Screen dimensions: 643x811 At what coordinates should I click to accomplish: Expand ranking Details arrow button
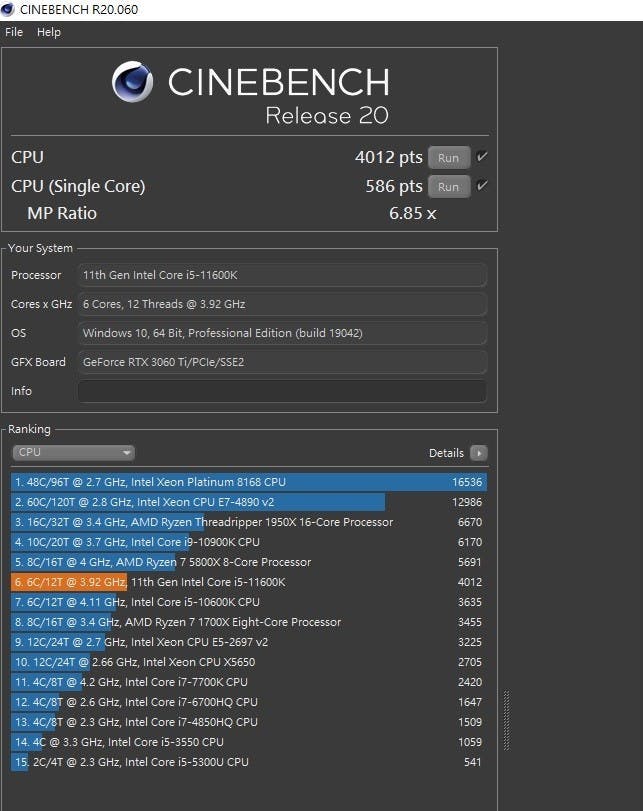(479, 453)
